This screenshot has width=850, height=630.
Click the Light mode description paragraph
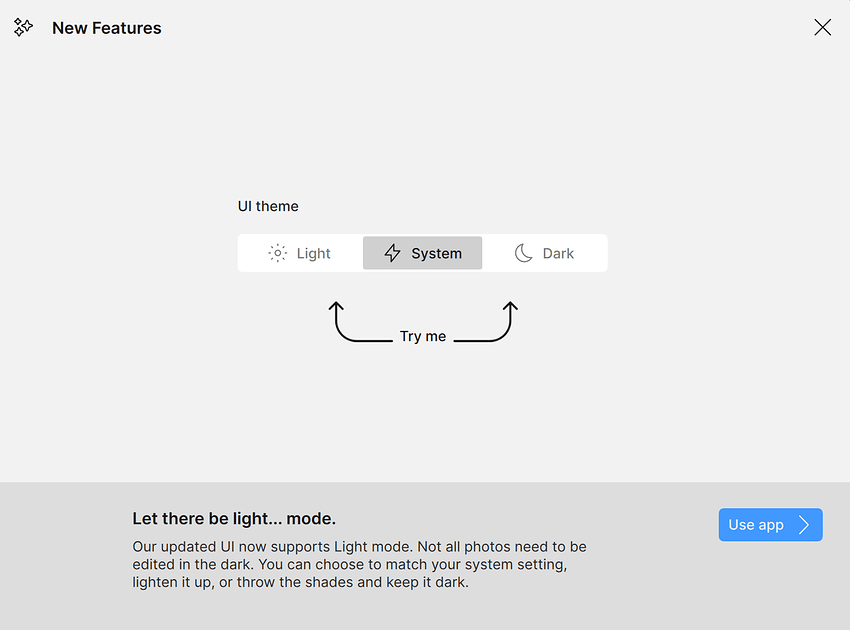click(358, 564)
